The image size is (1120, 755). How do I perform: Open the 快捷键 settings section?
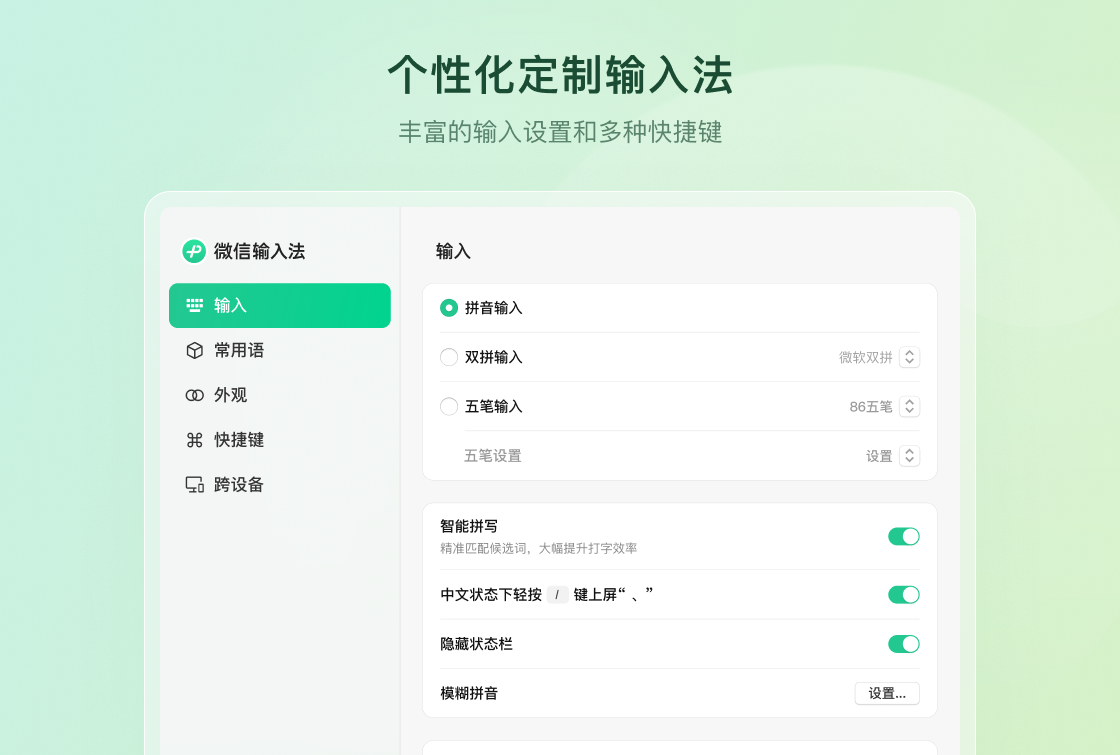(x=237, y=440)
